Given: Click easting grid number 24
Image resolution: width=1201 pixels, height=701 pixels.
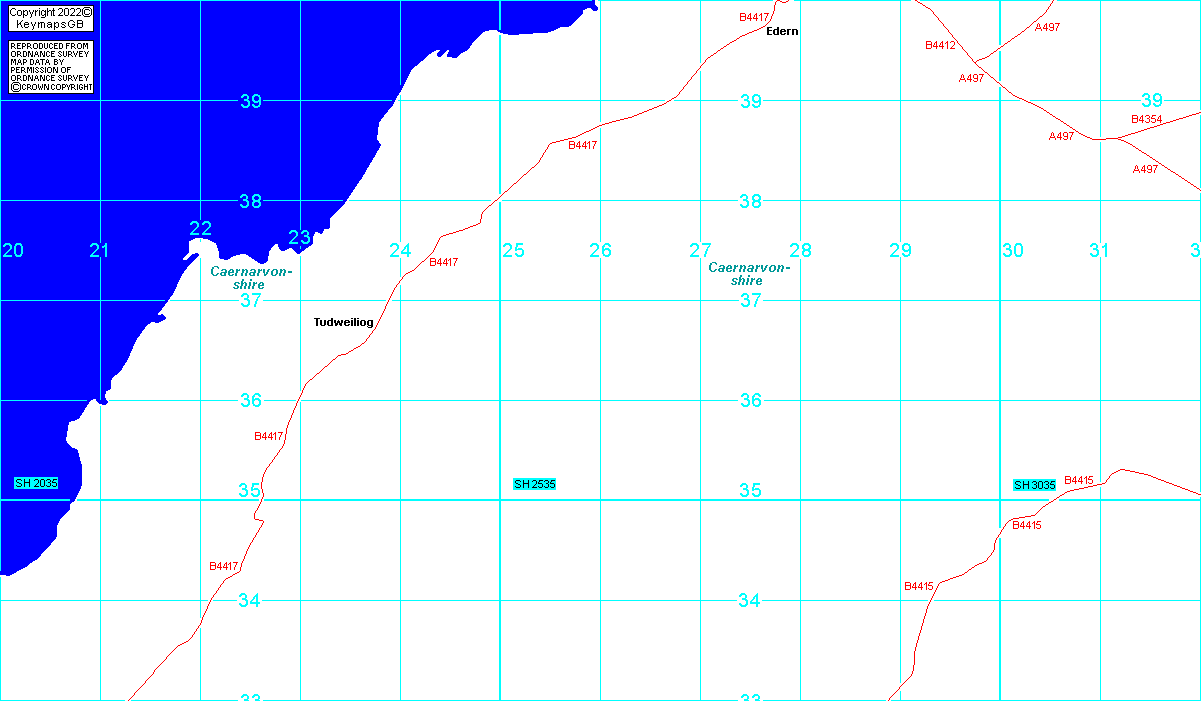Looking at the screenshot, I should tap(400, 250).
